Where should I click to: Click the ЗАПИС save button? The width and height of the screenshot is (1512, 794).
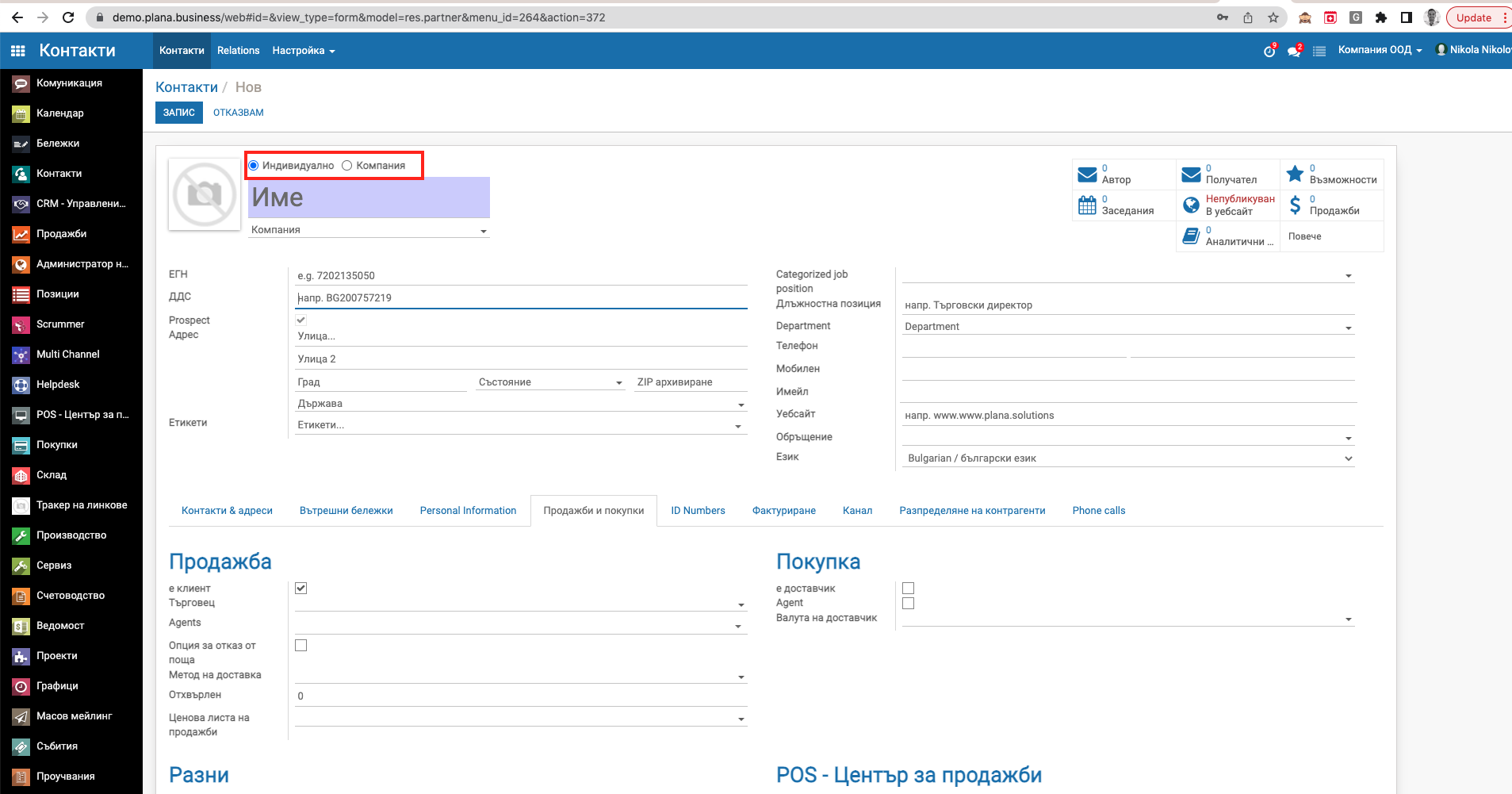click(179, 113)
